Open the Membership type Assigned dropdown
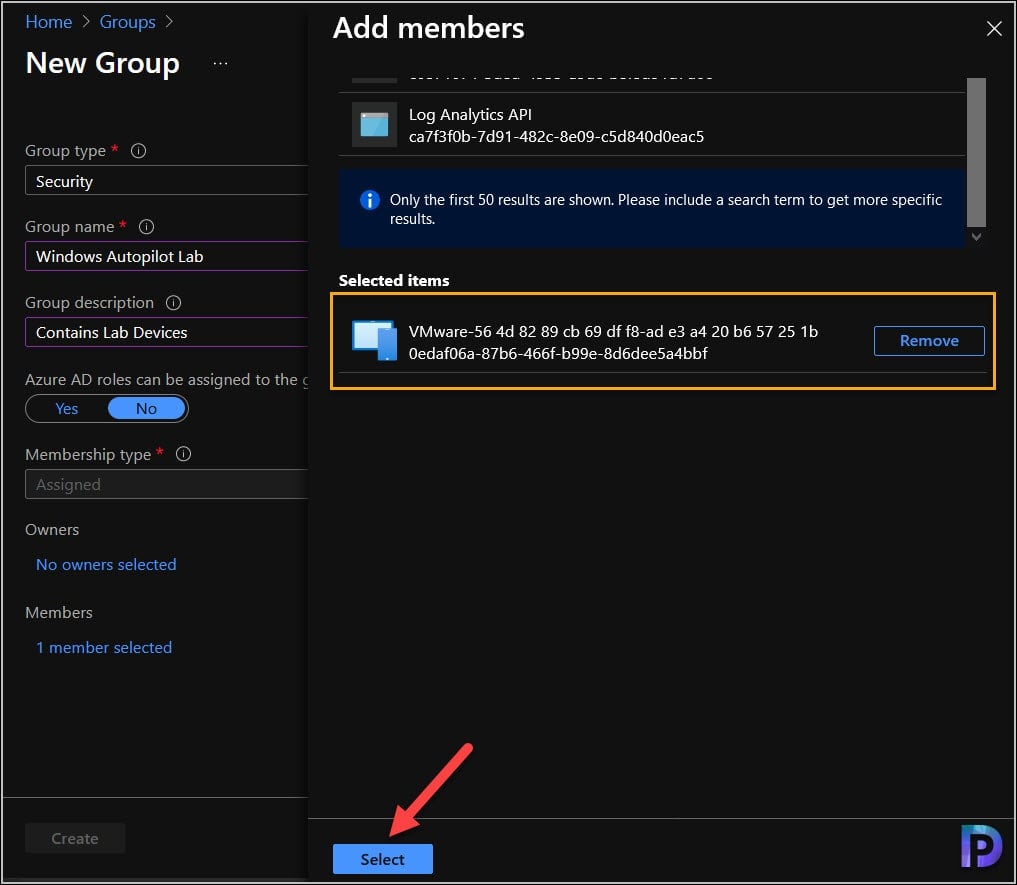The height and width of the screenshot is (885, 1017). pyautogui.click(x=166, y=484)
